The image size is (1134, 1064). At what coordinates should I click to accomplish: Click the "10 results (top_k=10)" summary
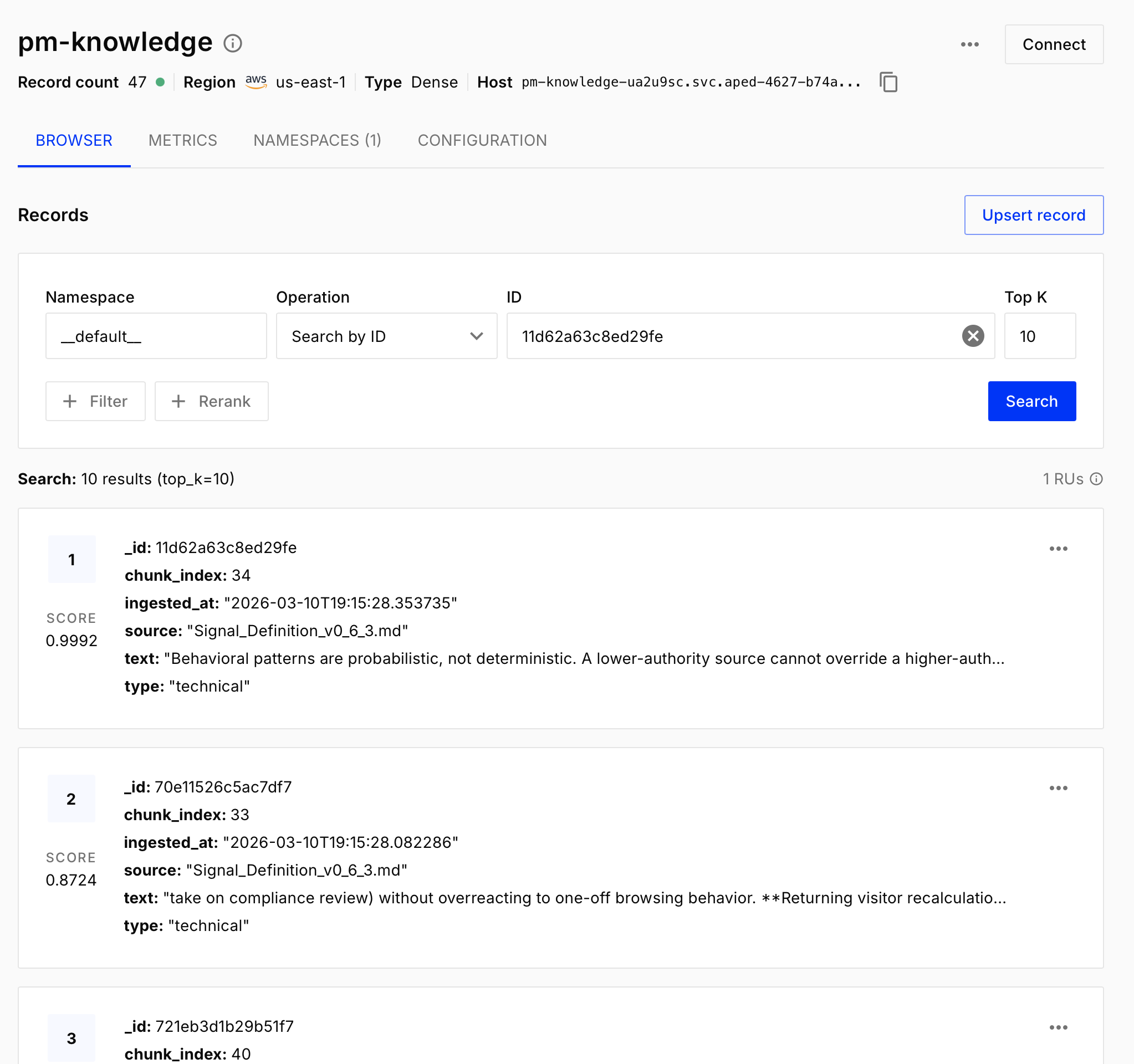[x=157, y=479]
